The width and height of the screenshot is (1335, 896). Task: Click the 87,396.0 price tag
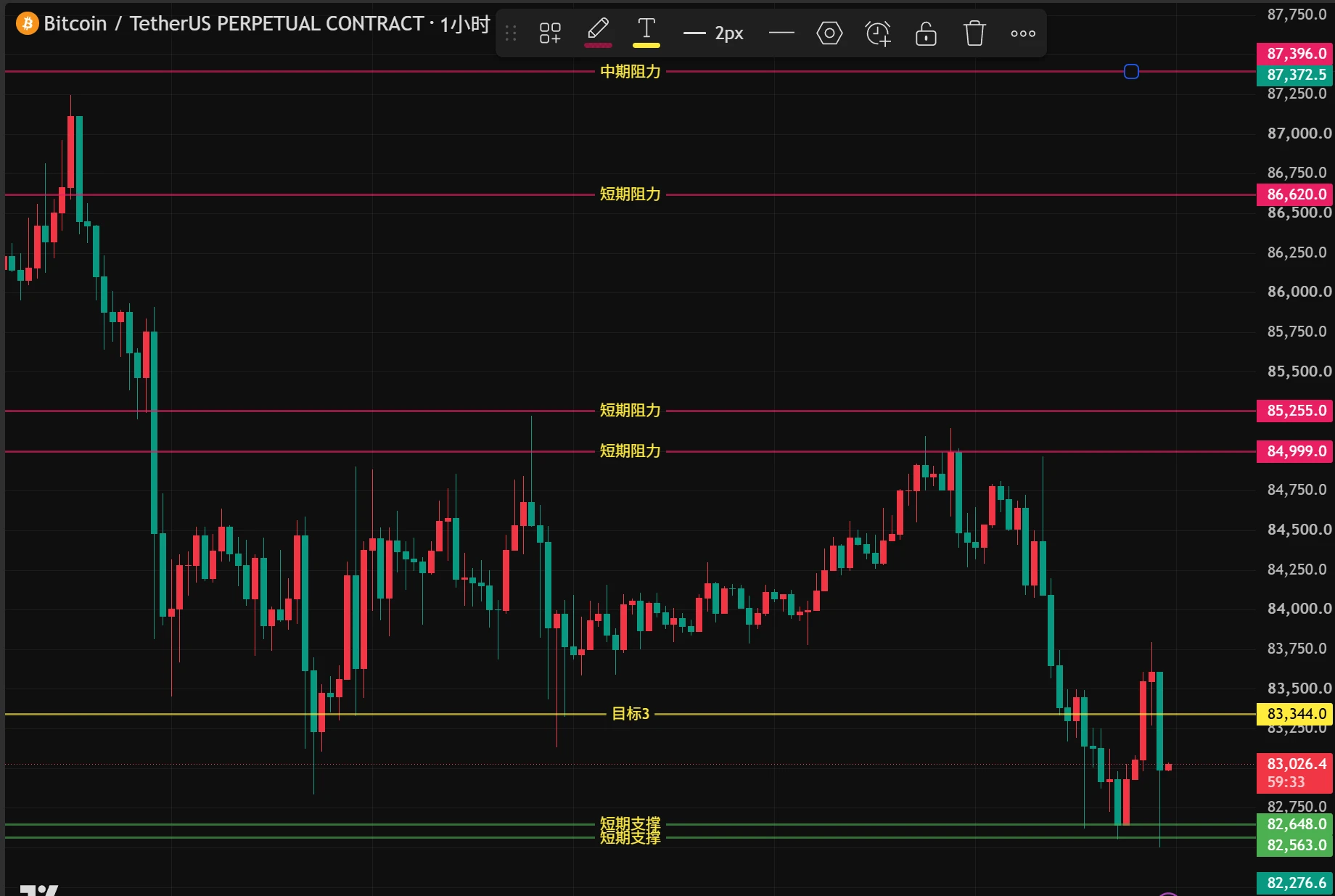(1295, 54)
